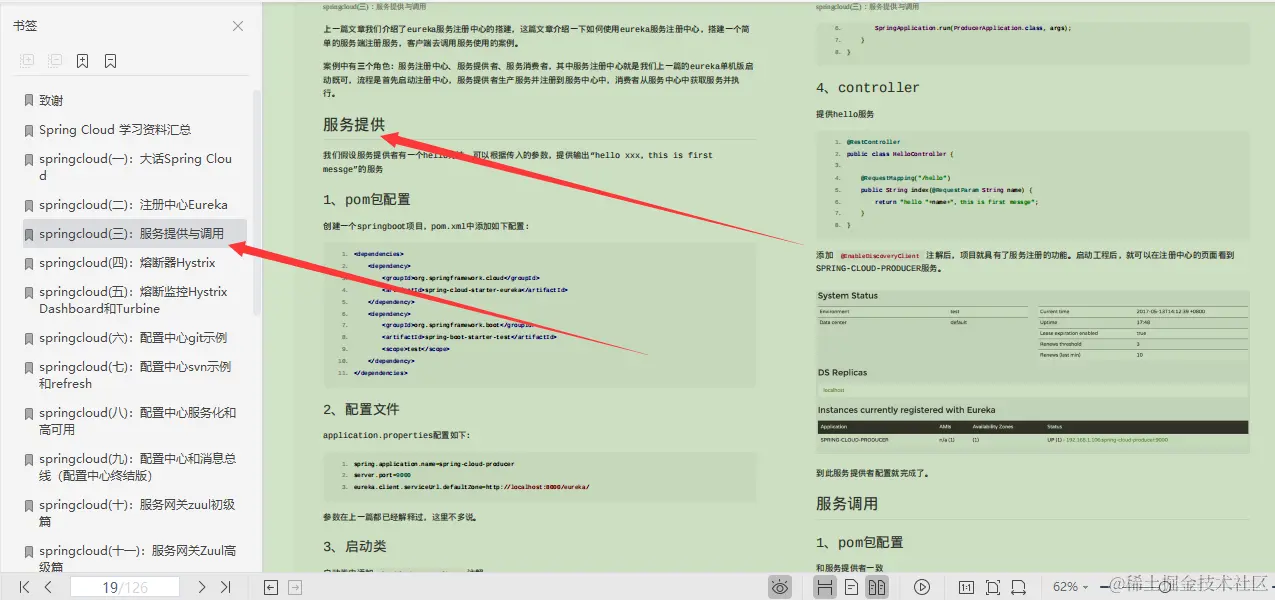The image size is (1275, 600).
Task: Click the page number field showing 19/126
Action: [x=125, y=587]
